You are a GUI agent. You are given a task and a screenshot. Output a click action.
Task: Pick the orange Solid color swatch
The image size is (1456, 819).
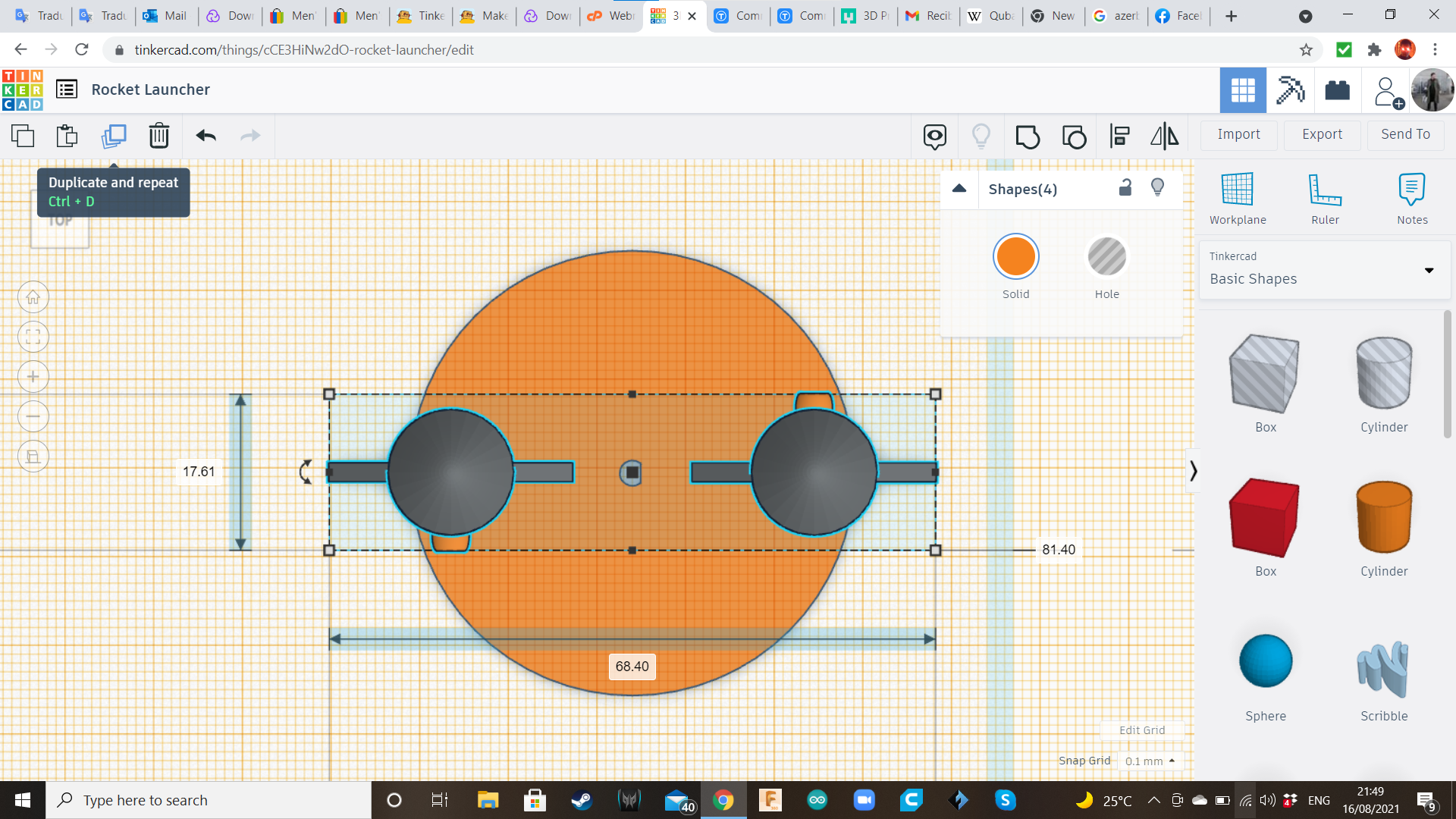click(1015, 258)
